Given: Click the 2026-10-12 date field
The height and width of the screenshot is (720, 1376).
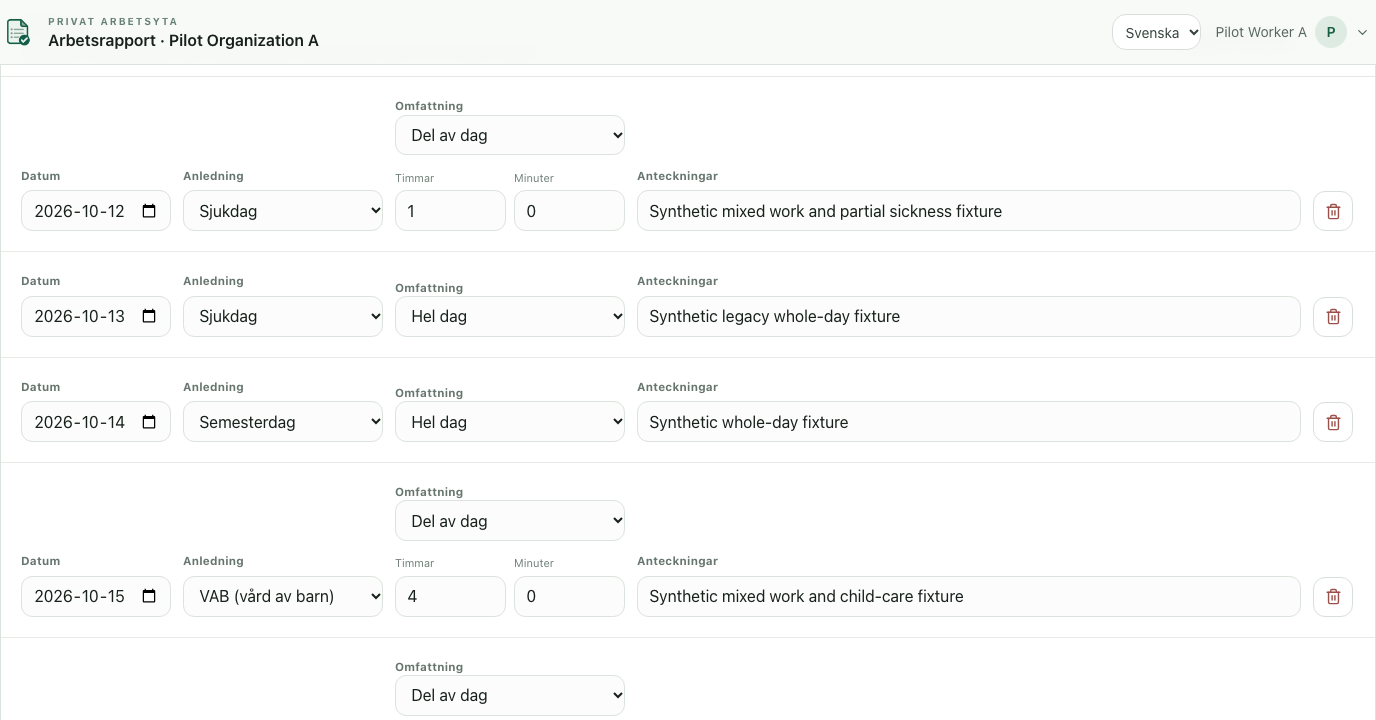Looking at the screenshot, I should click(x=96, y=211).
